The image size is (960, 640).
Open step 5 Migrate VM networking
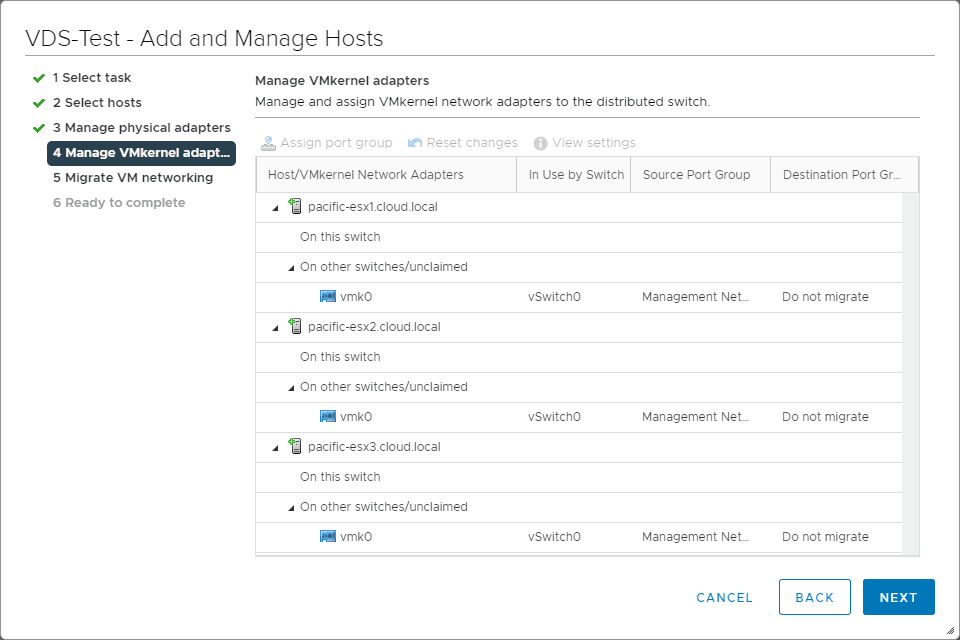pyautogui.click(x=132, y=178)
